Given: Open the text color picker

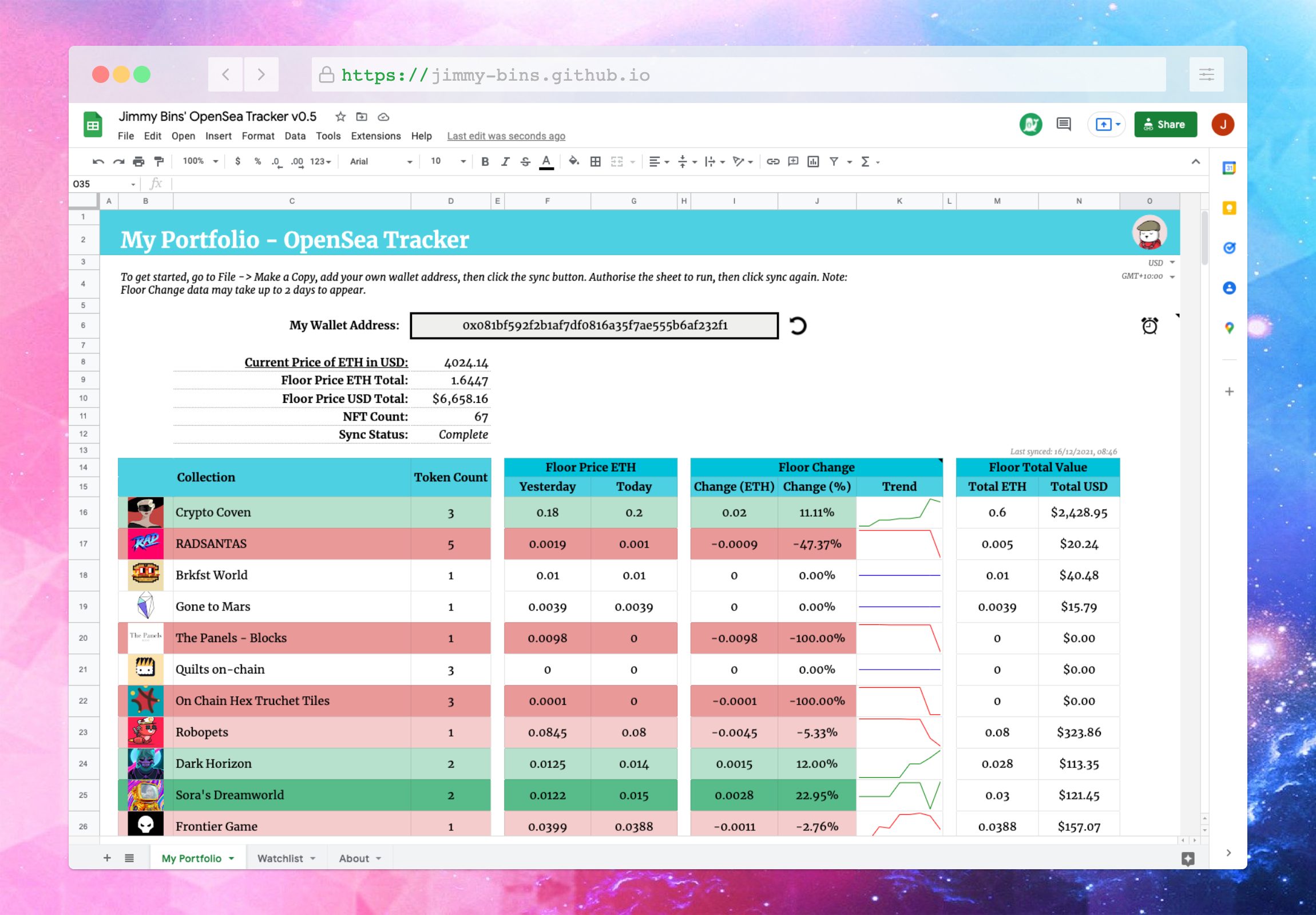Looking at the screenshot, I should click(546, 162).
